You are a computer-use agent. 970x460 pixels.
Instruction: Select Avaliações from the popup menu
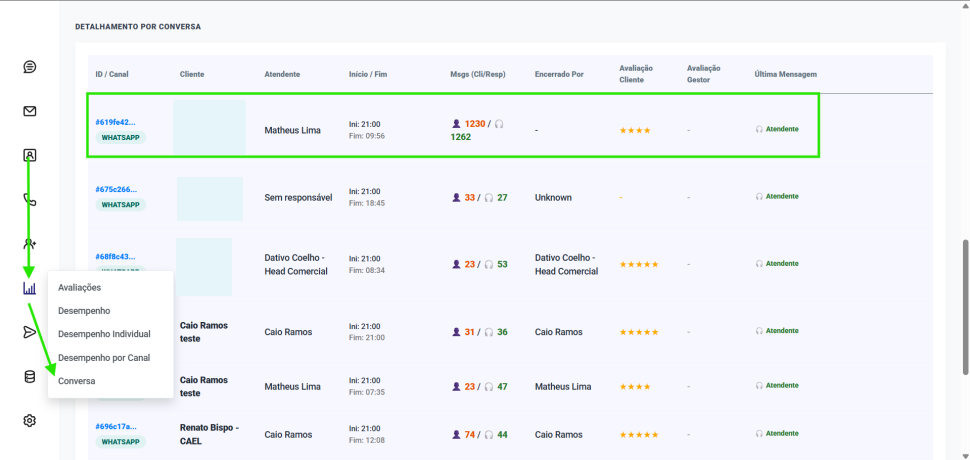[x=80, y=288]
